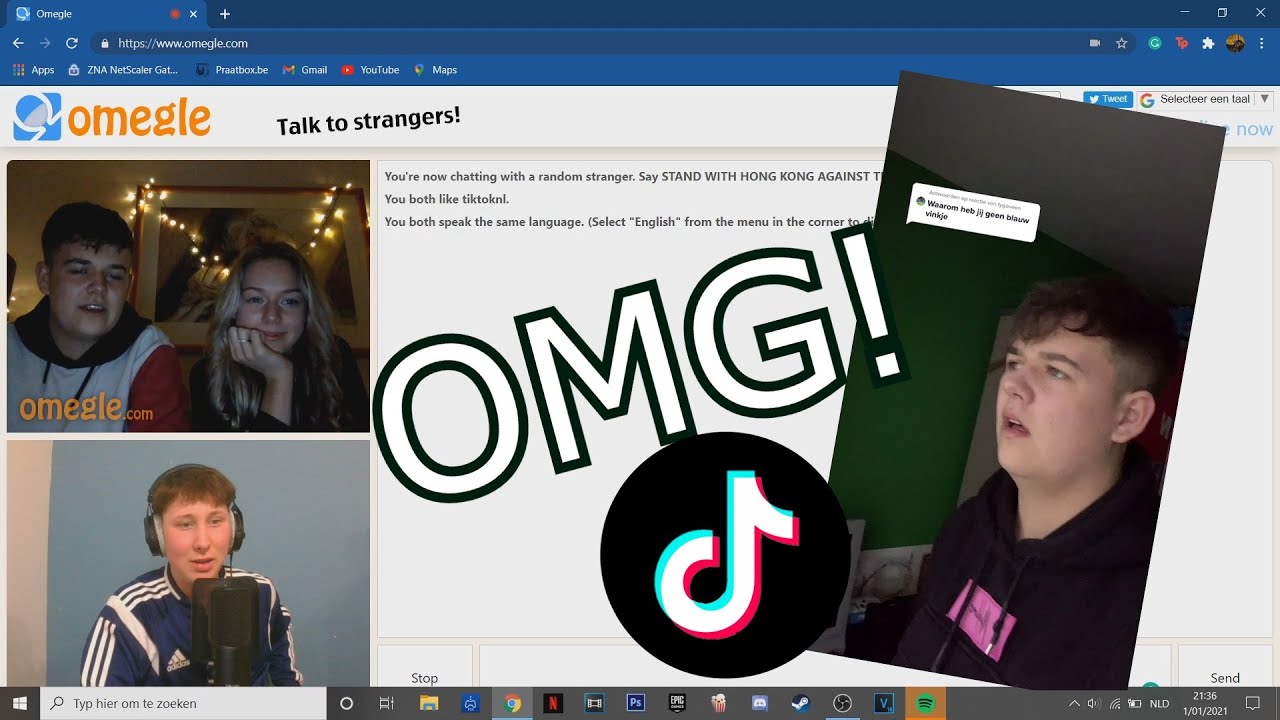The image size is (1280, 720).
Task: Open the Chrome profile avatar
Action: coord(1235,43)
